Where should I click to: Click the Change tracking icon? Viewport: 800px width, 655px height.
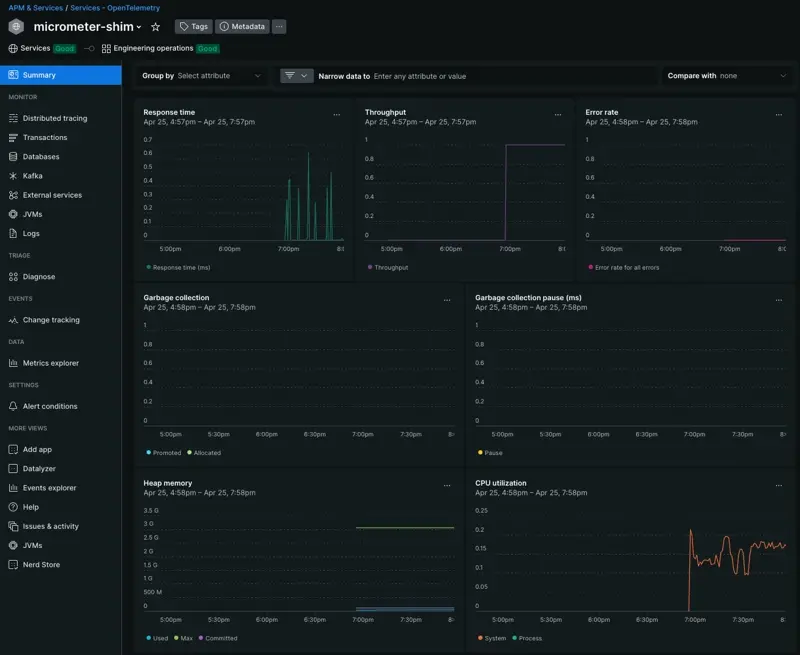pyautogui.click(x=13, y=320)
